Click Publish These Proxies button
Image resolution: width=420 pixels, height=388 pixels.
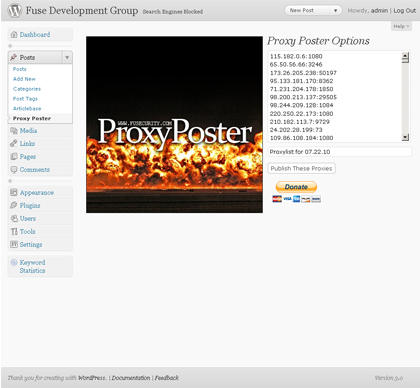coord(301,168)
